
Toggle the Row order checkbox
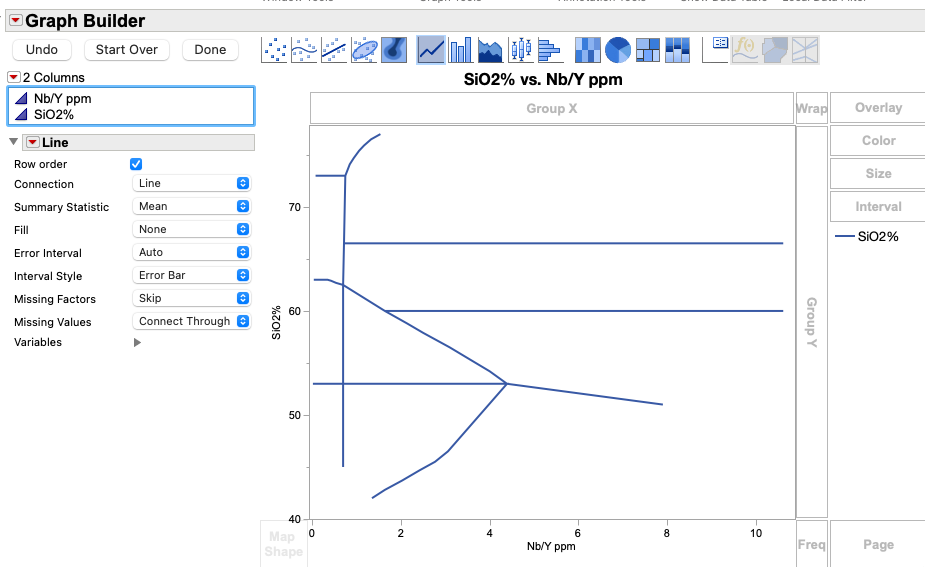[136, 164]
